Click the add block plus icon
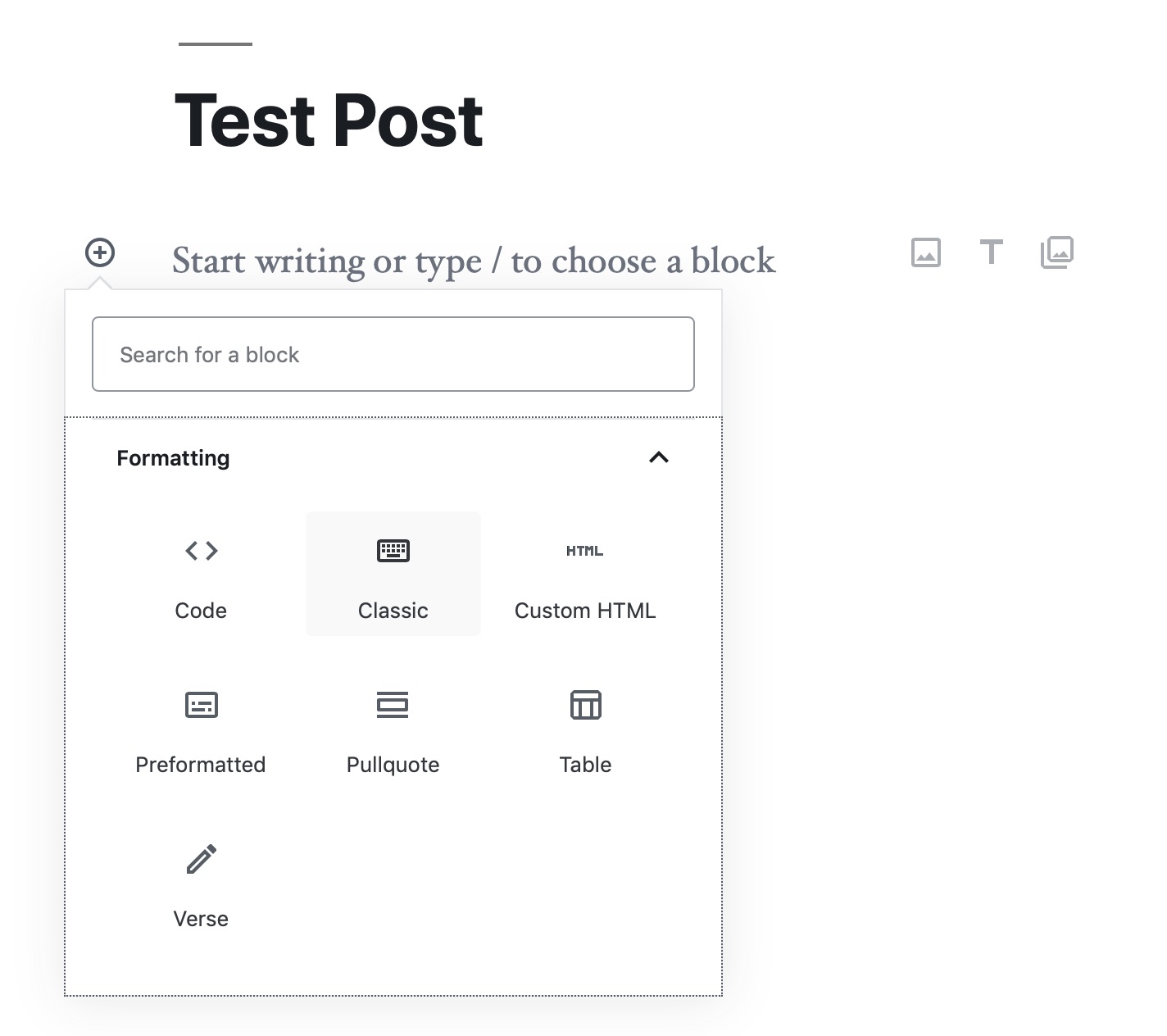1167x1036 pixels. 100,252
